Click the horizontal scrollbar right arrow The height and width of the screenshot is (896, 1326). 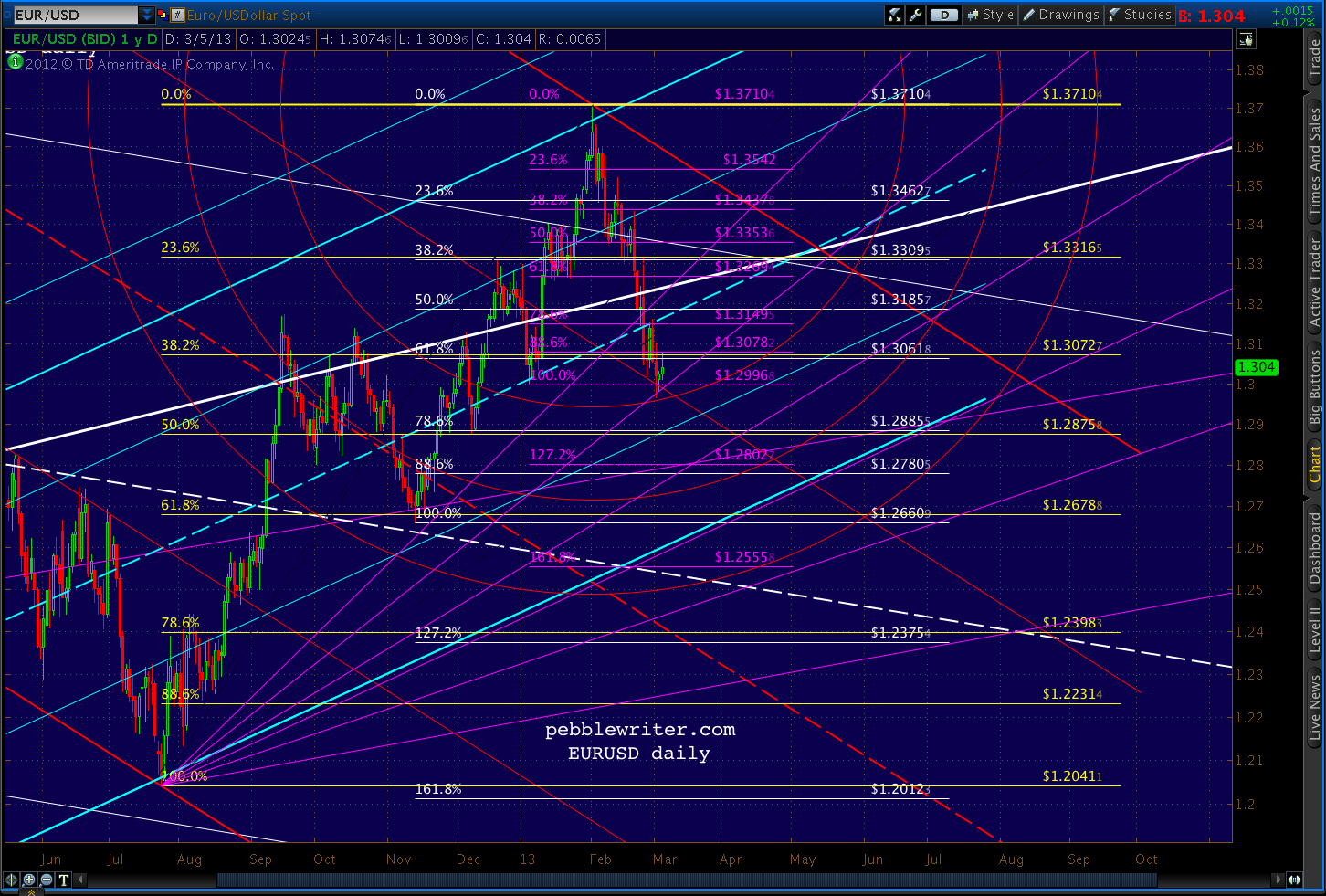(1277, 880)
